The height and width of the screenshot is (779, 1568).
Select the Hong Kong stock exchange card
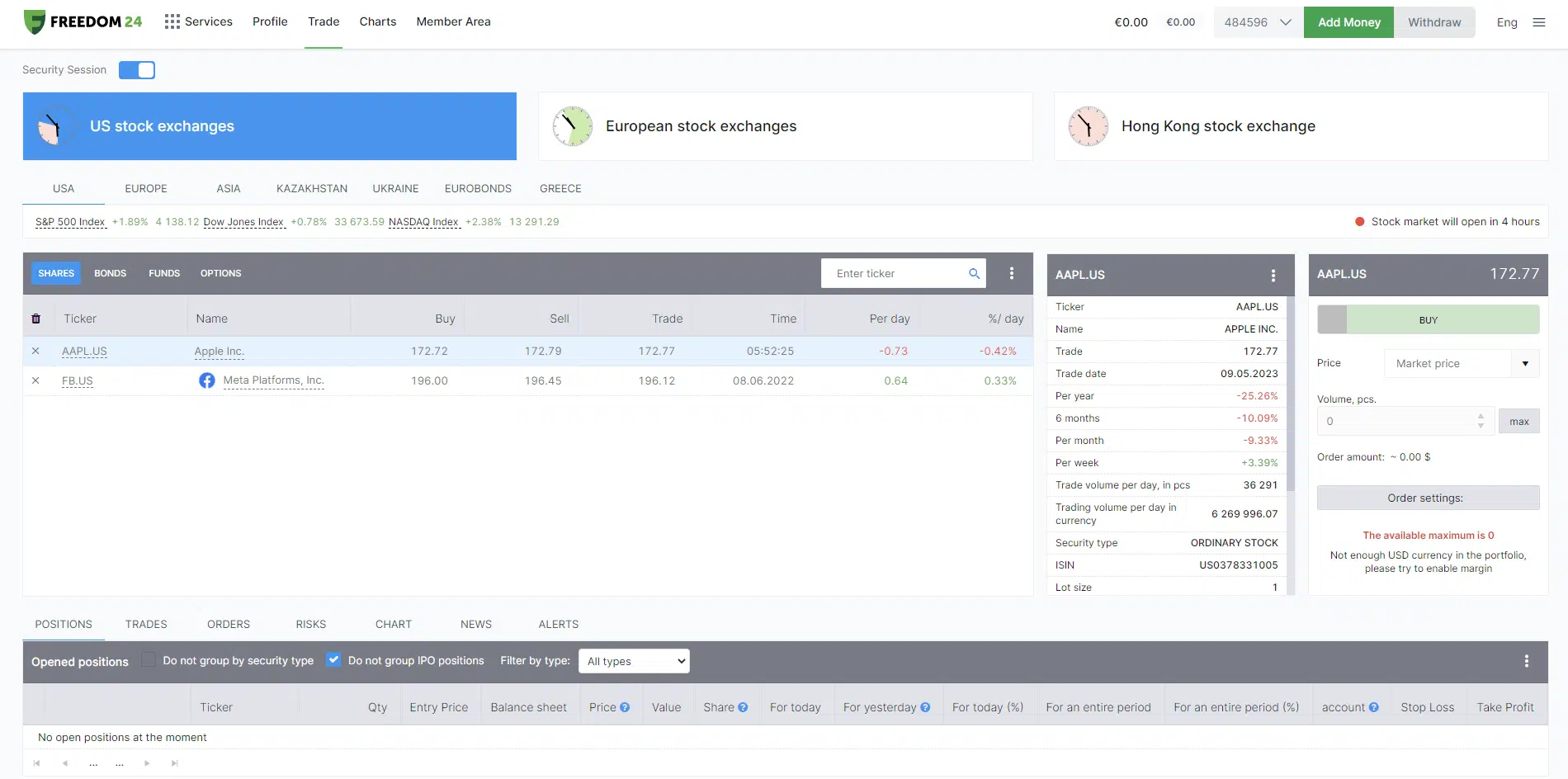point(1301,126)
